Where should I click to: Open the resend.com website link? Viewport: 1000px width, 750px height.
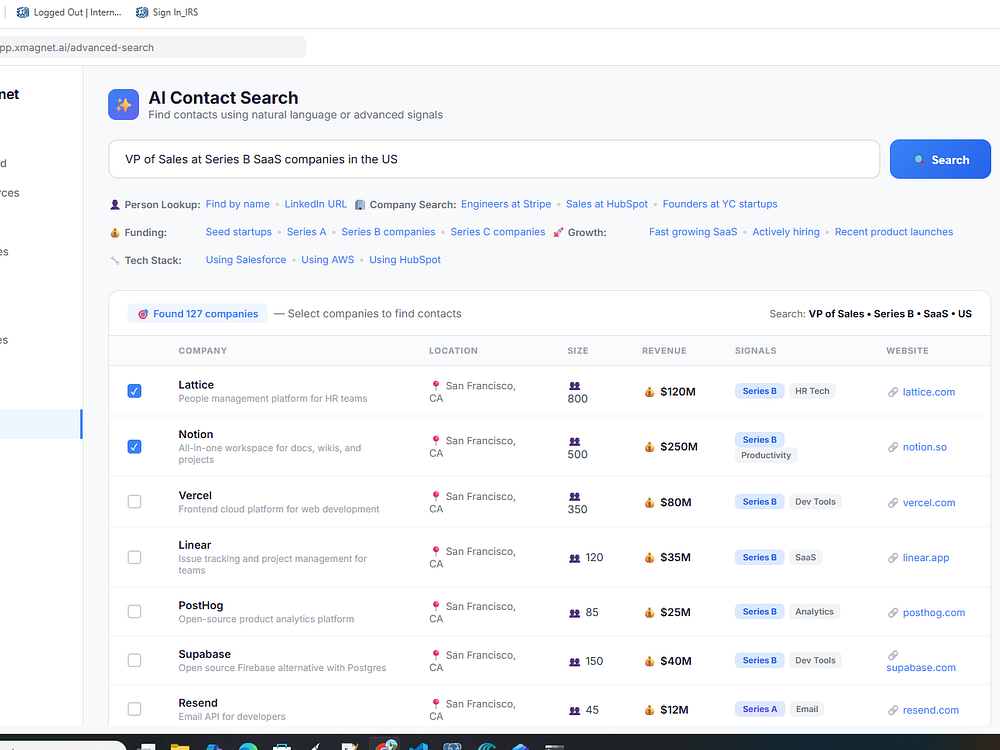click(x=930, y=710)
